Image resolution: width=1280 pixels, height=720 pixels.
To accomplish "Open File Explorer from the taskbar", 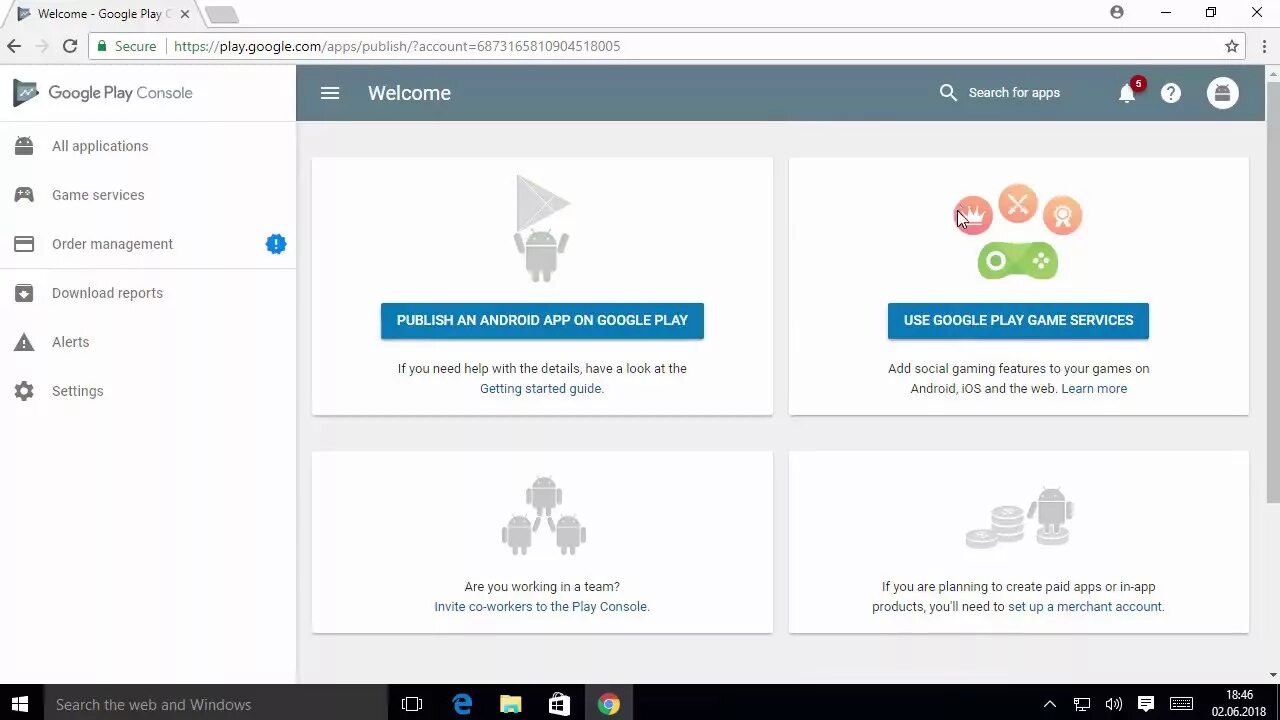I will point(511,704).
